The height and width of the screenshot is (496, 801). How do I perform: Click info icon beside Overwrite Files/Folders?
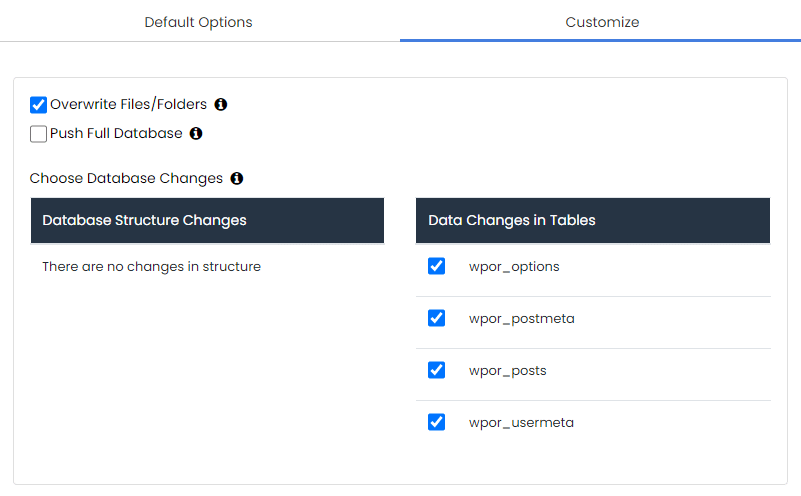(x=221, y=104)
